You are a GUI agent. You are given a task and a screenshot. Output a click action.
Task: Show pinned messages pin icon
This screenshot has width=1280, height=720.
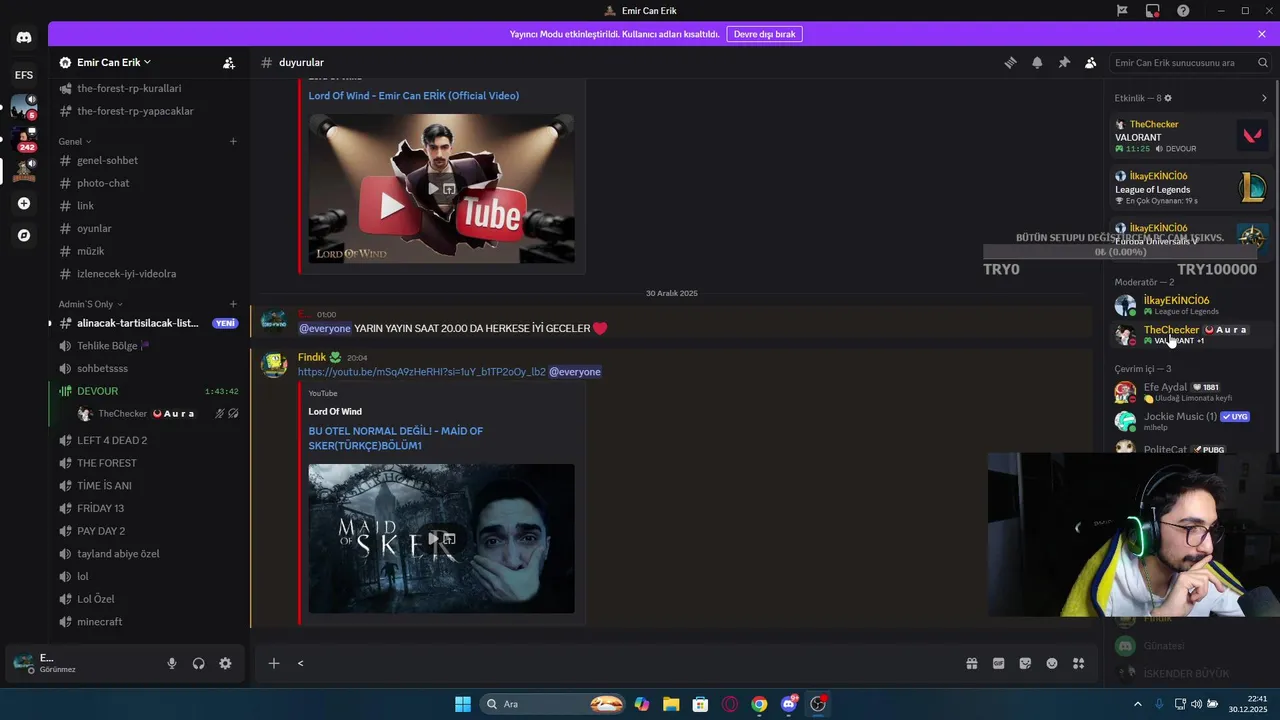point(1064,62)
